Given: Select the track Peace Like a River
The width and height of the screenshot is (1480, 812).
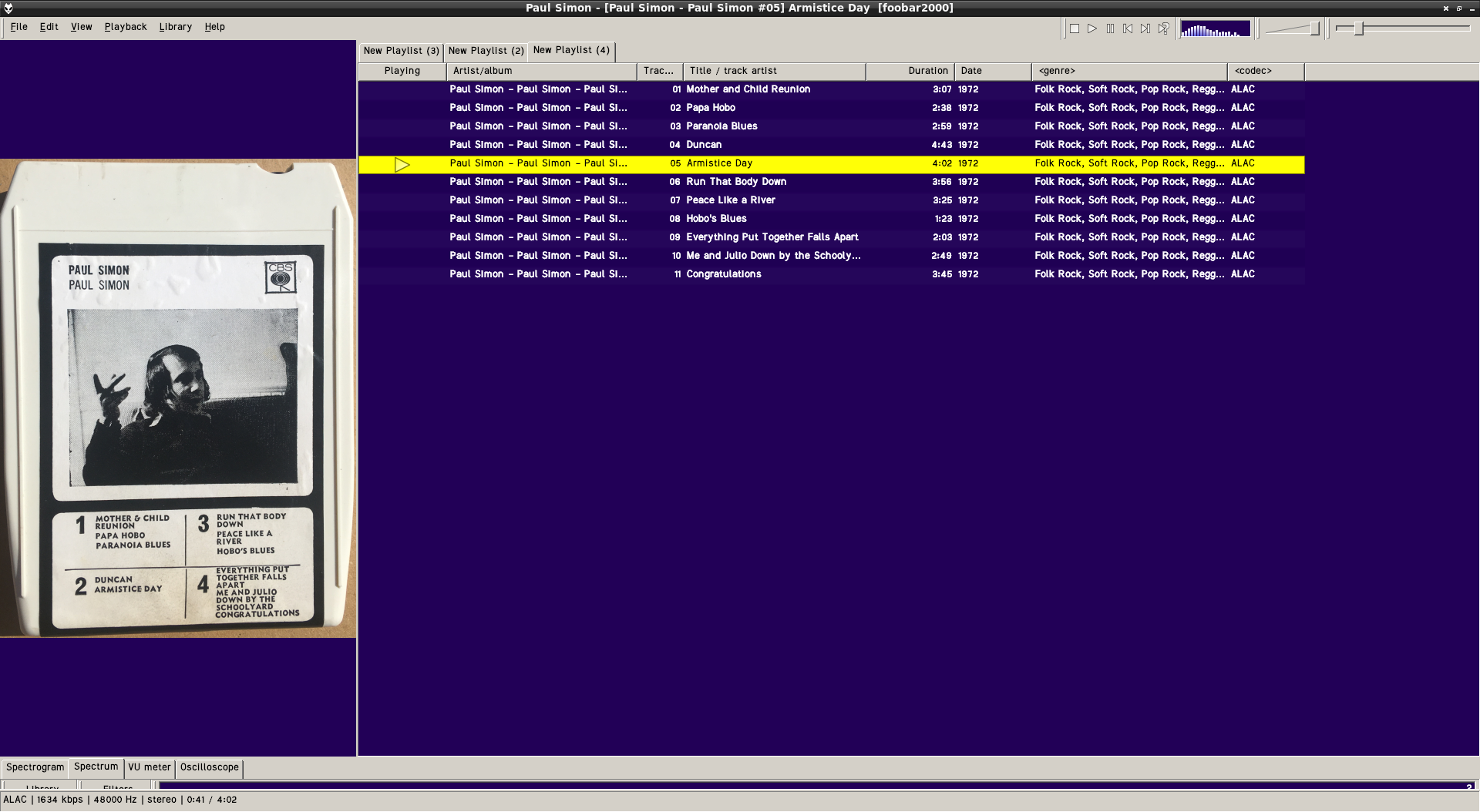Looking at the screenshot, I should pyautogui.click(x=832, y=200).
